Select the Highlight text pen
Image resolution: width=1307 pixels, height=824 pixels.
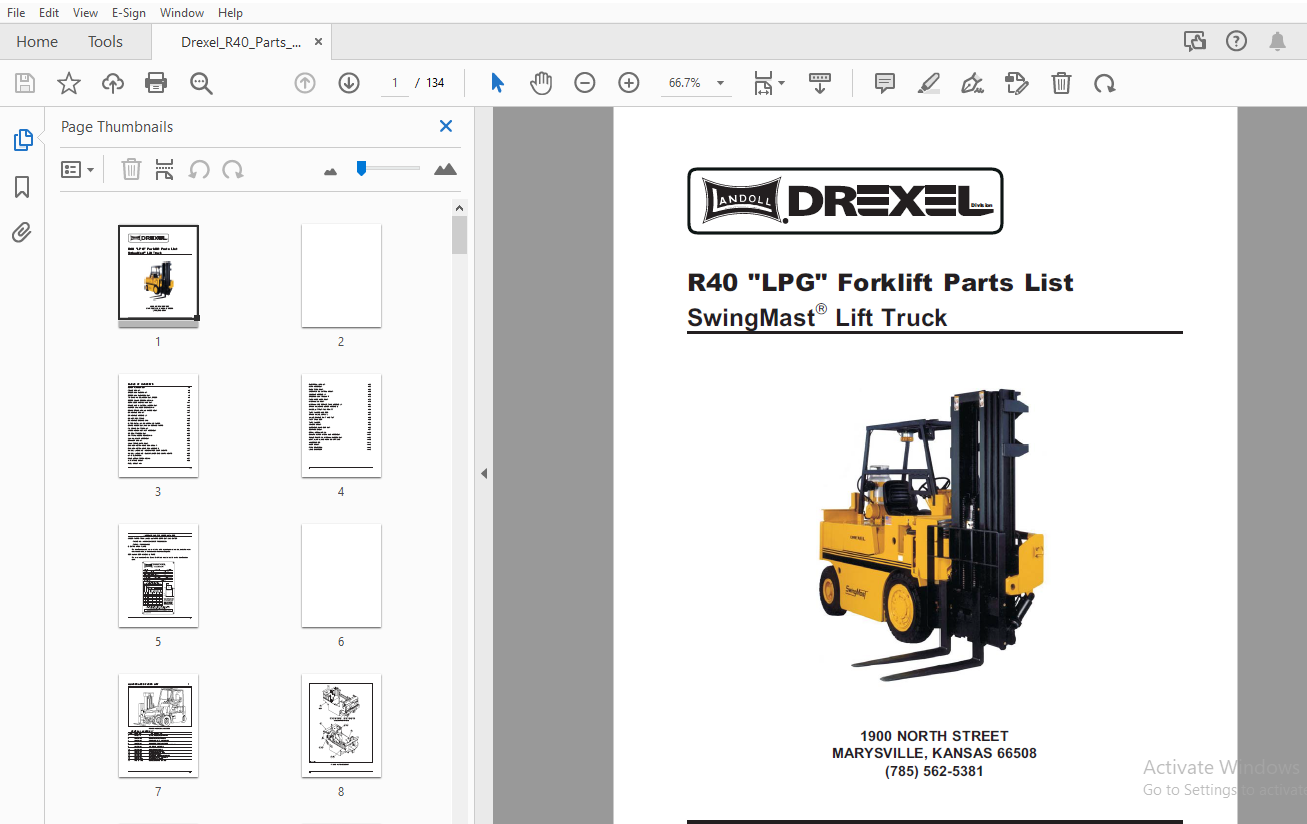tap(929, 83)
